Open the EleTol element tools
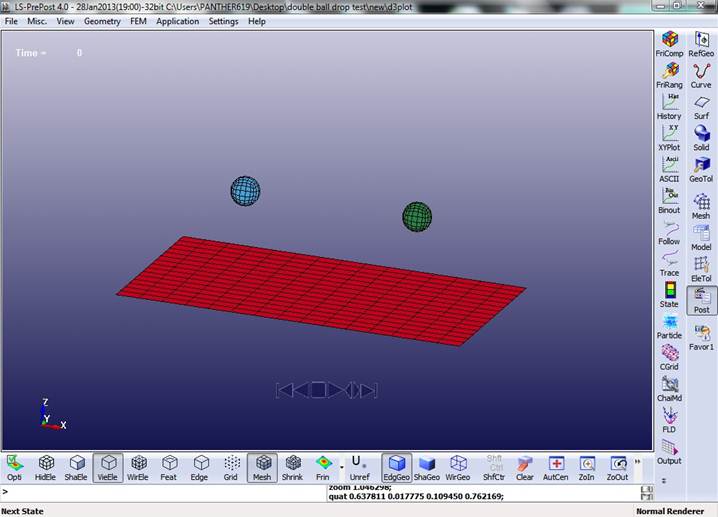 pyautogui.click(x=701, y=269)
